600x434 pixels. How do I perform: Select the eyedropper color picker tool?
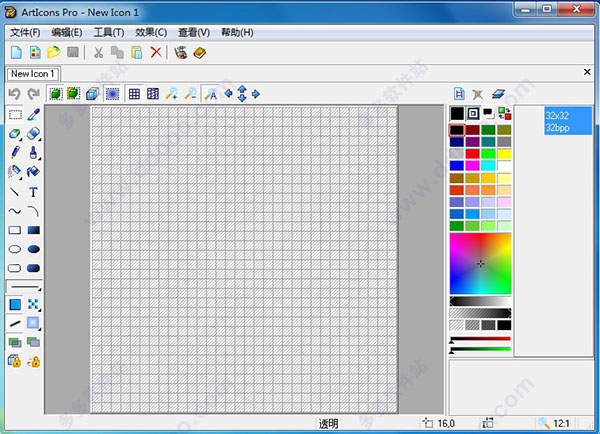pos(34,114)
